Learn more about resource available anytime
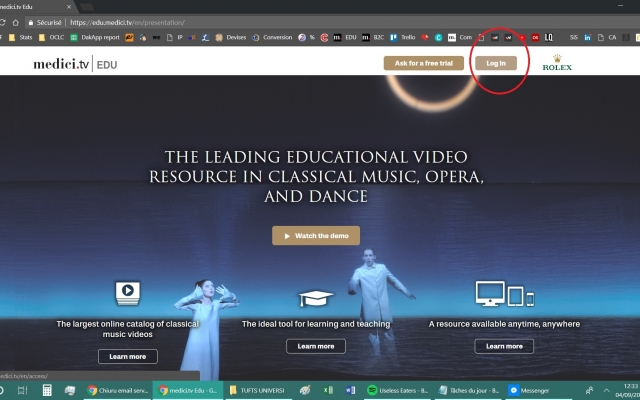The image size is (640, 400). (504, 346)
